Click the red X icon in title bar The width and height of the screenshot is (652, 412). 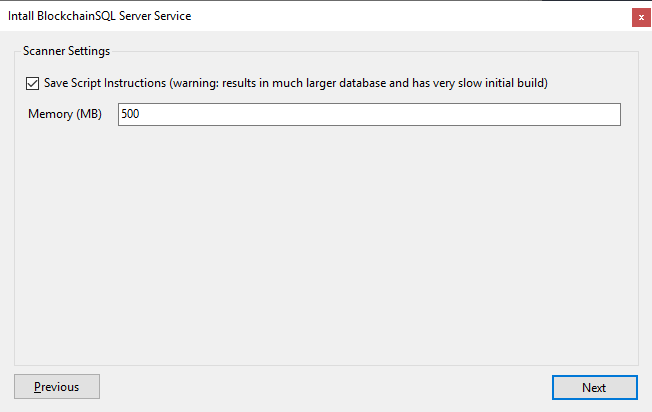pyautogui.click(x=641, y=17)
